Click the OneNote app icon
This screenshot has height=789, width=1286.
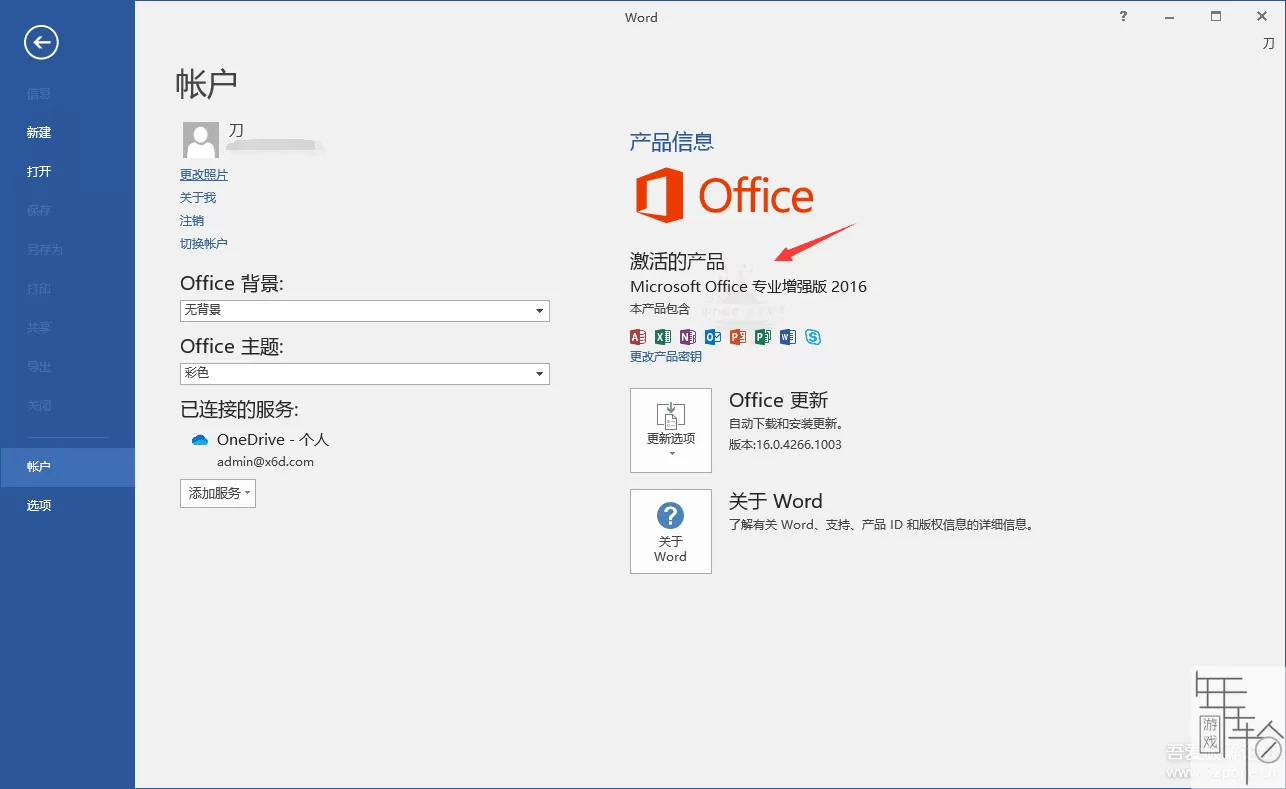click(688, 337)
